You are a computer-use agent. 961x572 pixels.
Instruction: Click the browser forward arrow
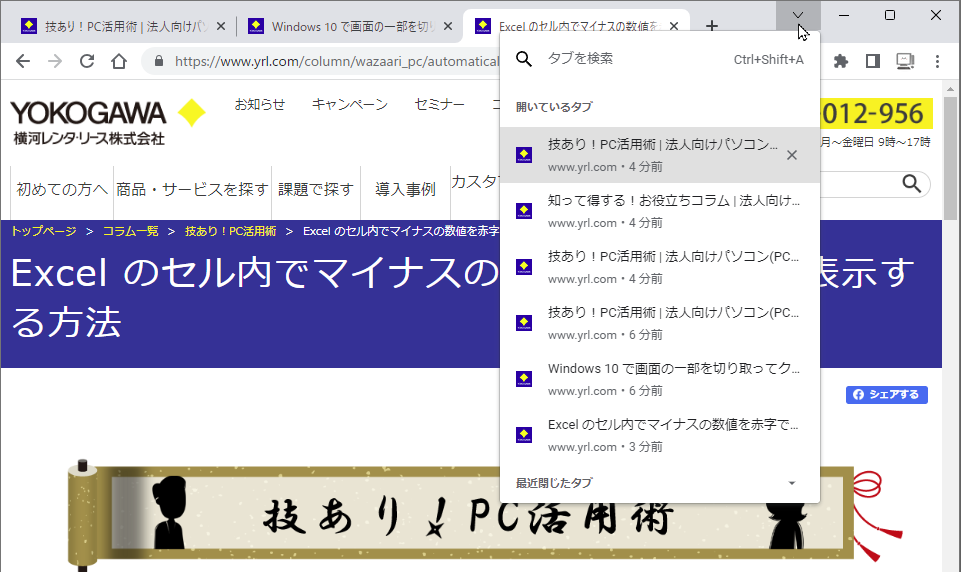[55, 61]
